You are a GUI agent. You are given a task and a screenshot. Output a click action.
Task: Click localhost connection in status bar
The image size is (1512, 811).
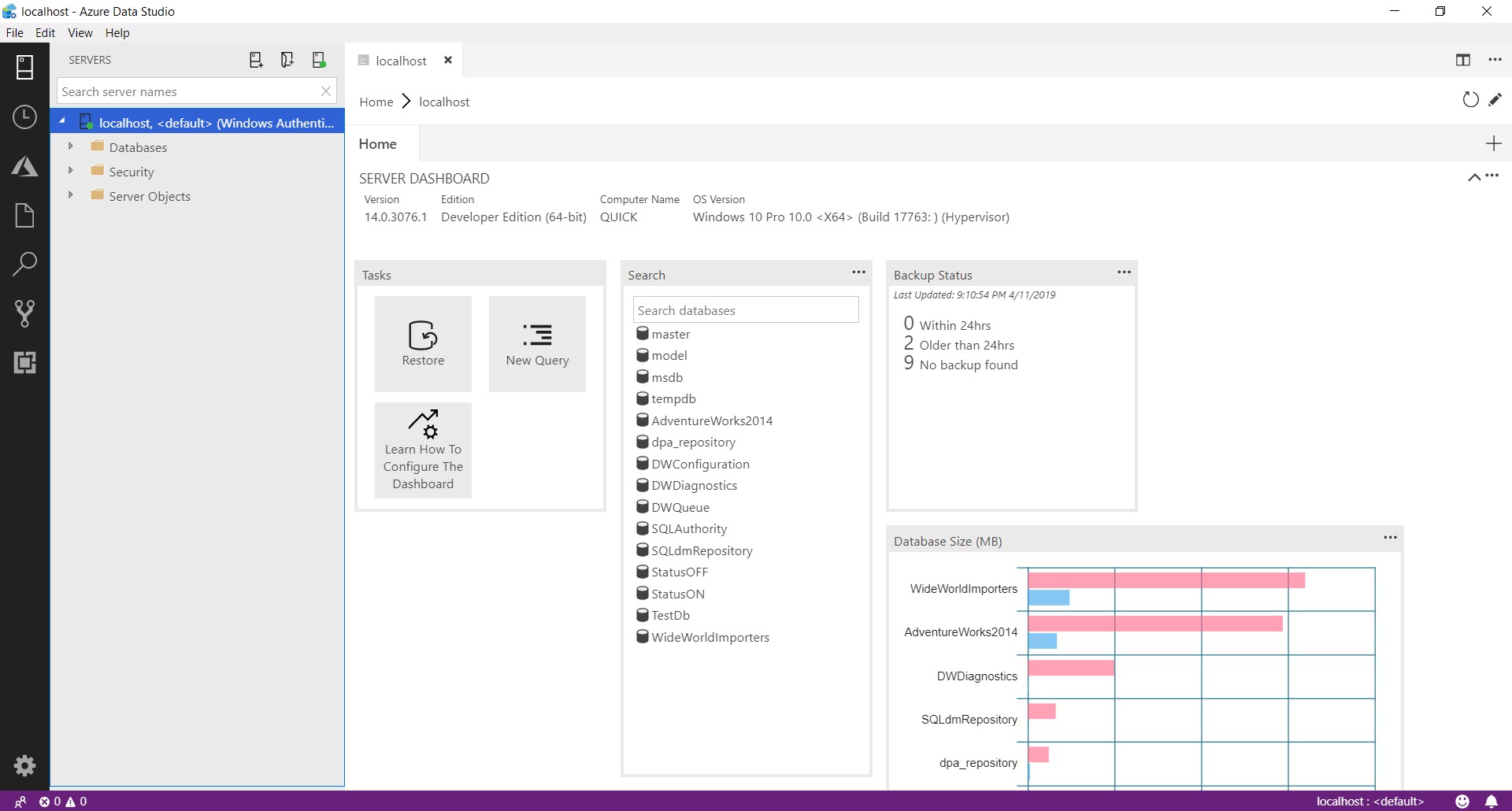pos(1370,802)
